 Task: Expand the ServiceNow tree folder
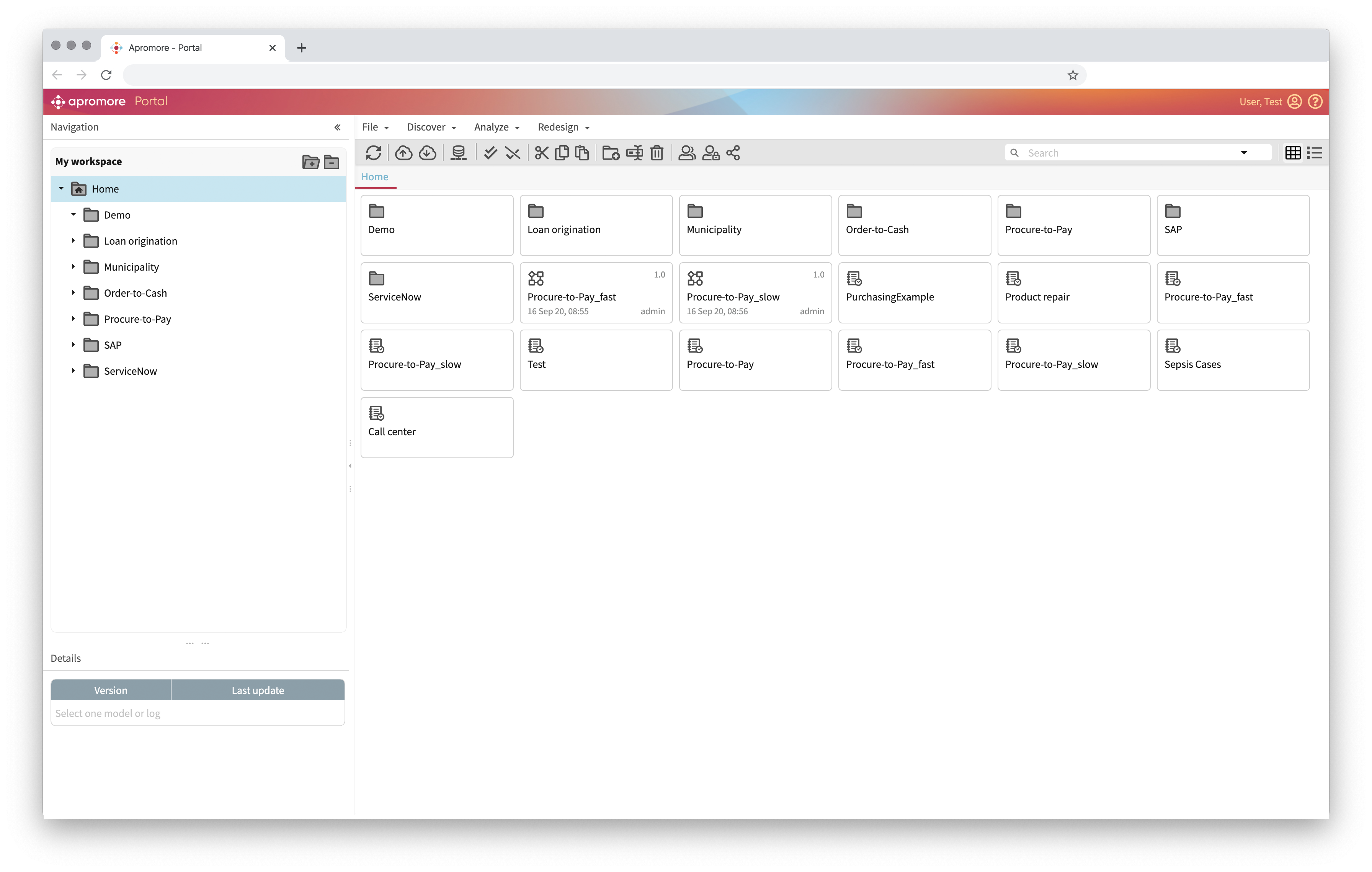tap(73, 371)
